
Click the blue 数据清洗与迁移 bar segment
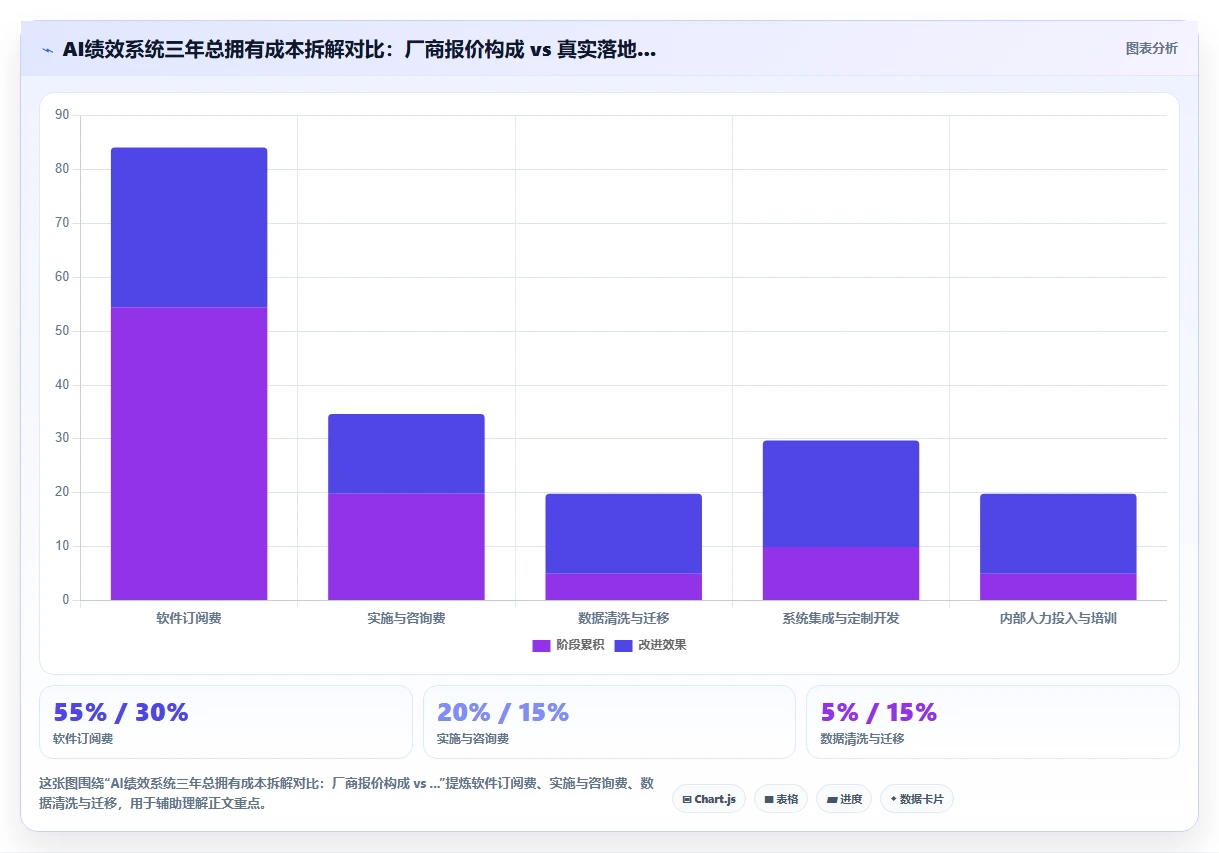click(623, 533)
